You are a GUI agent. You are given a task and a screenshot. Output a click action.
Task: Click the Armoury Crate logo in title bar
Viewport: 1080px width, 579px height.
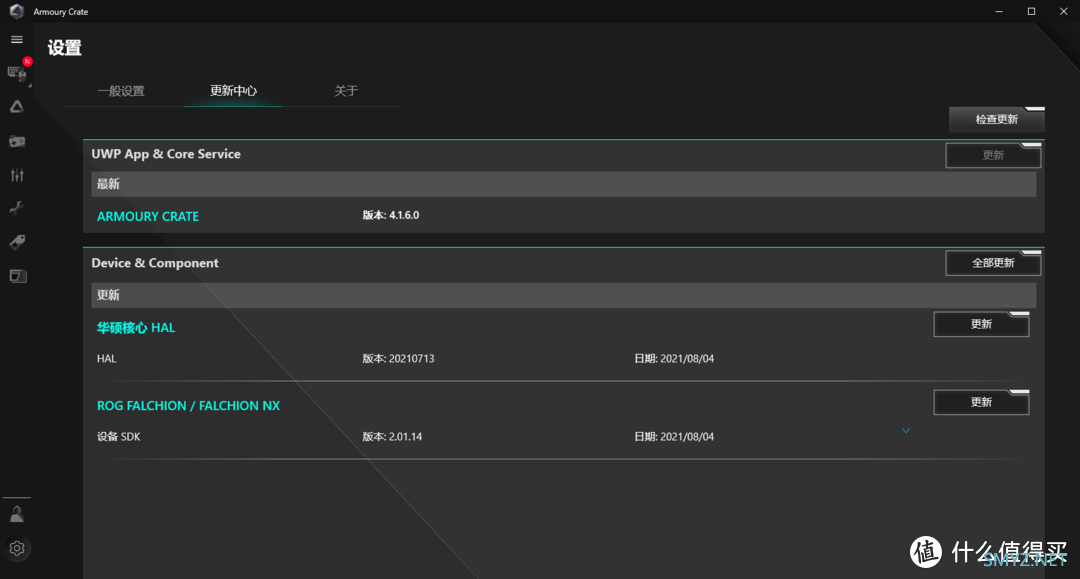click(x=17, y=11)
